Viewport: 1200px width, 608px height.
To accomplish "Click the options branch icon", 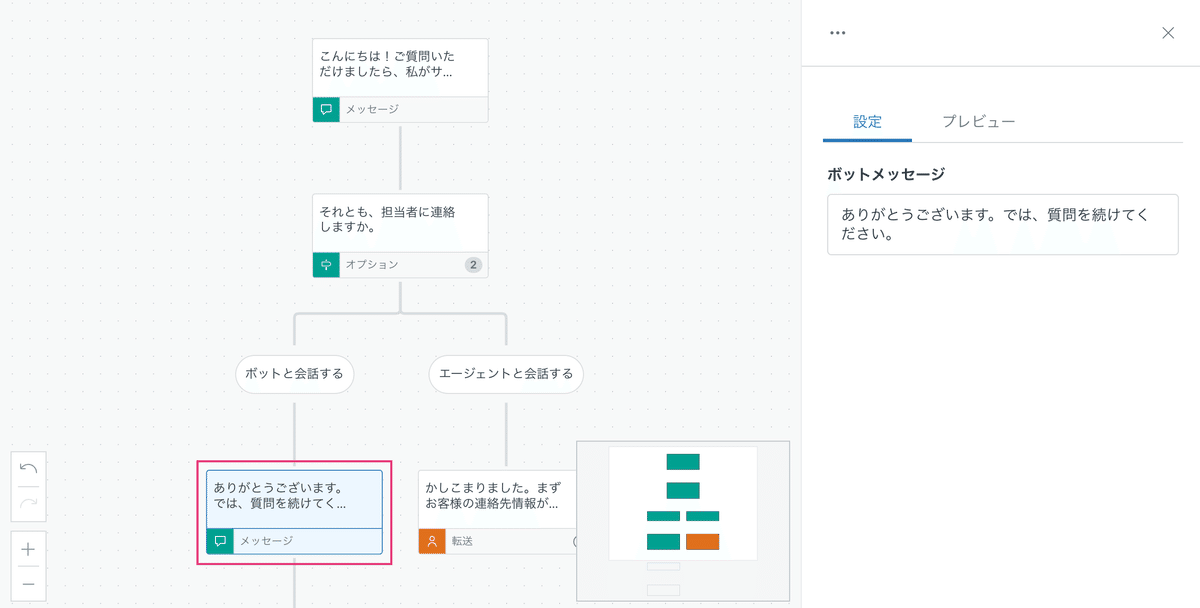I will coord(326,265).
